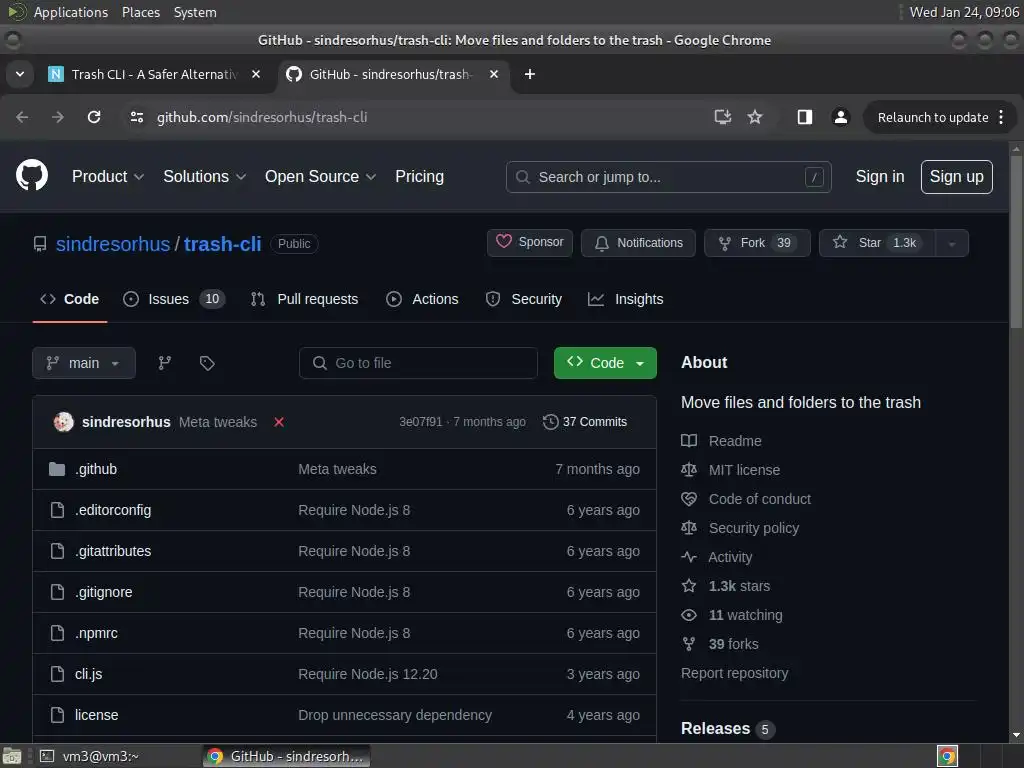Viewport: 1024px width, 768px height.
Task: Open a new tab with the plus icon
Action: point(530,74)
